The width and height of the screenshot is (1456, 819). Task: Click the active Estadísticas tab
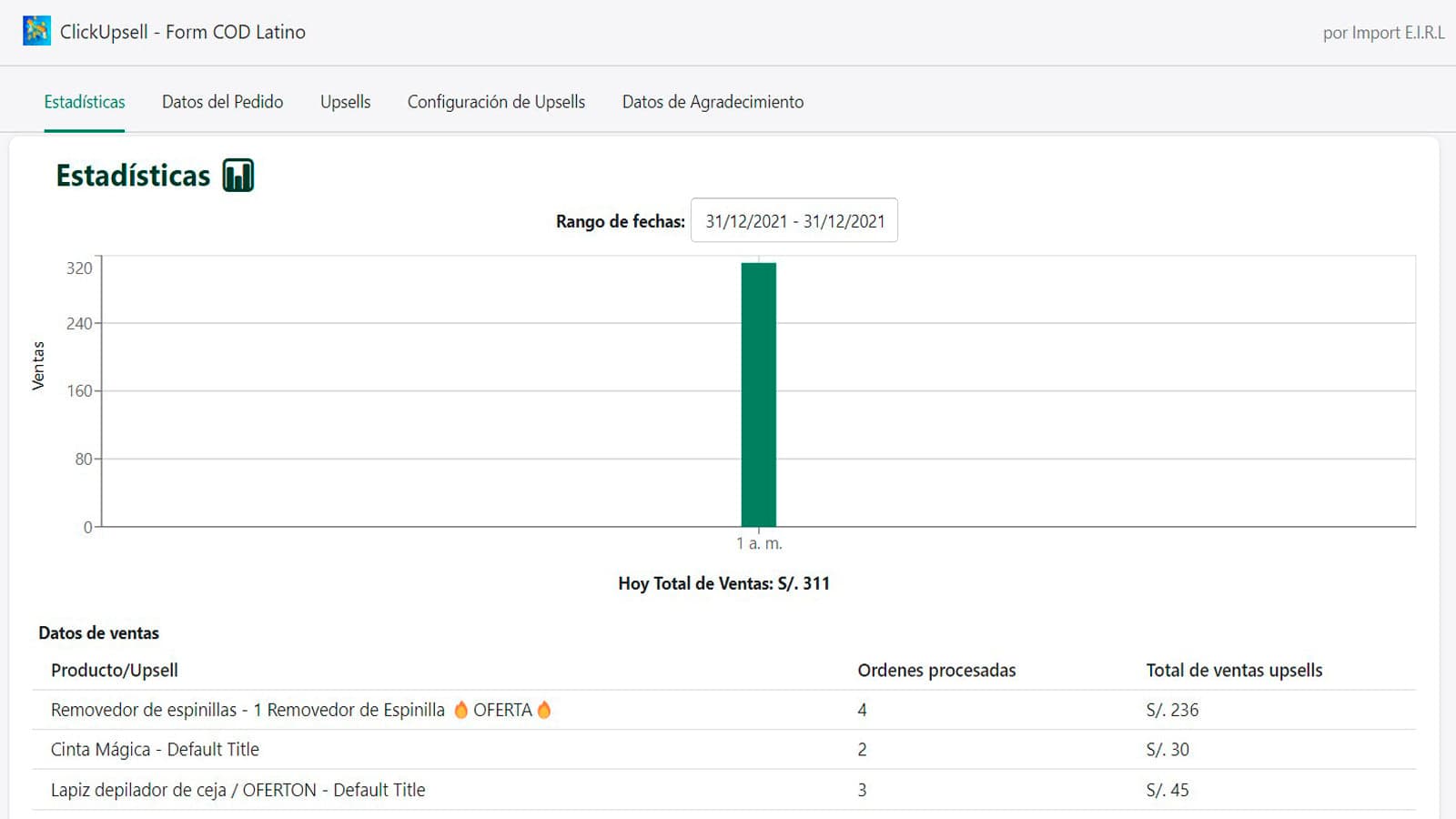[x=85, y=102]
